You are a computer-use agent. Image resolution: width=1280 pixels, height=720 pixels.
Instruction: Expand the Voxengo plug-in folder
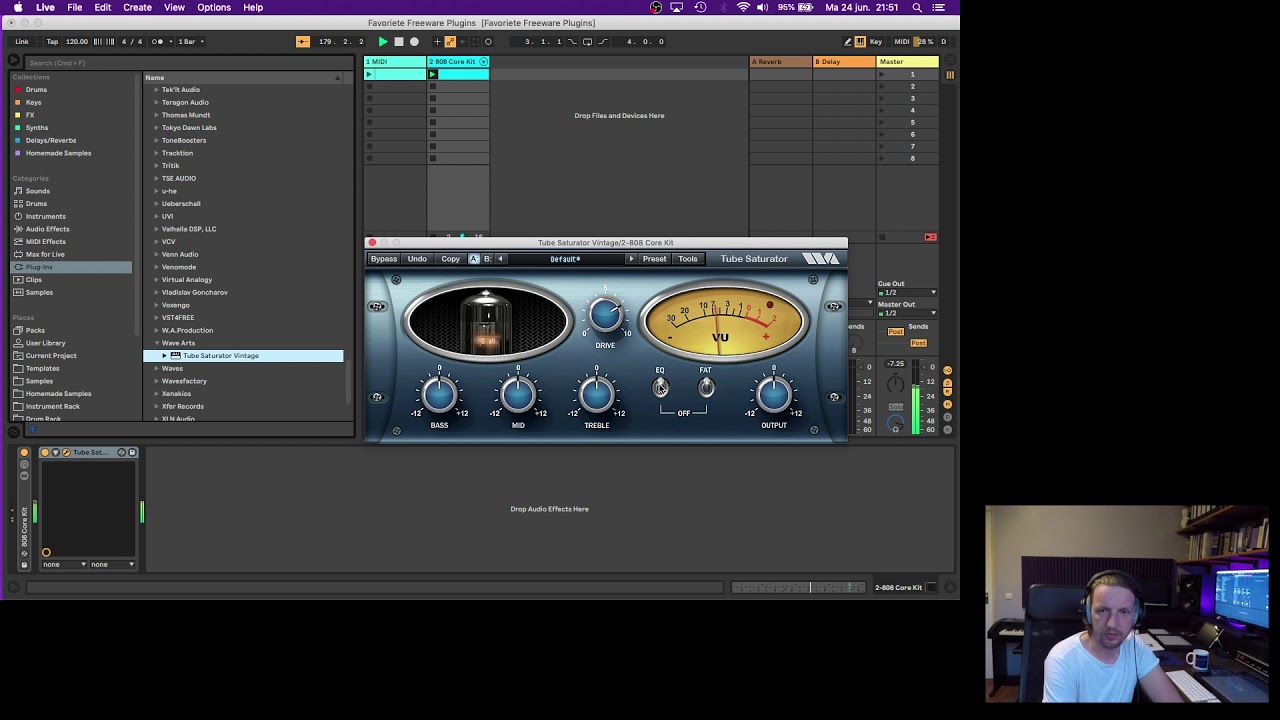point(157,305)
